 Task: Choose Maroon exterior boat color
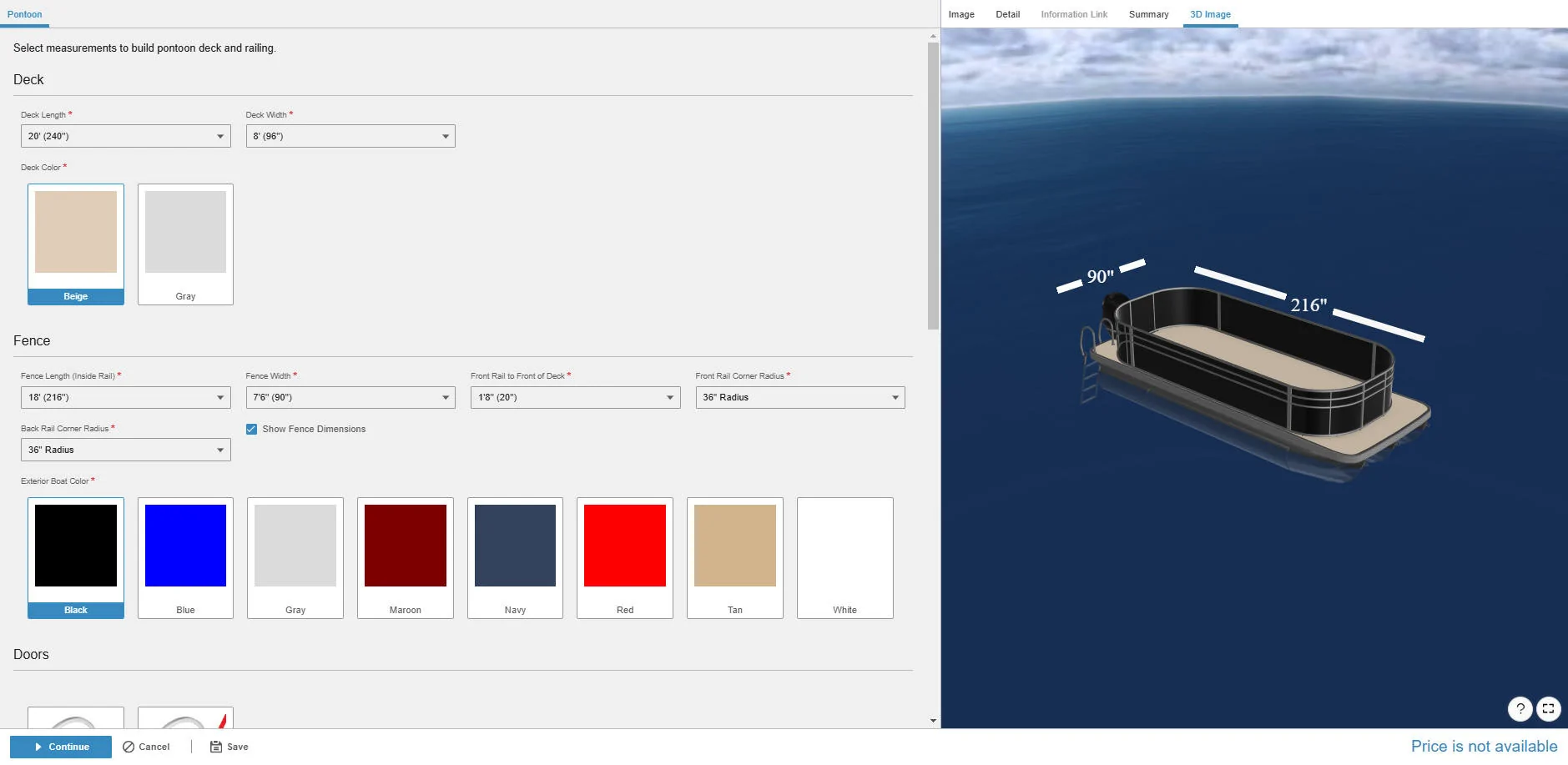406,558
